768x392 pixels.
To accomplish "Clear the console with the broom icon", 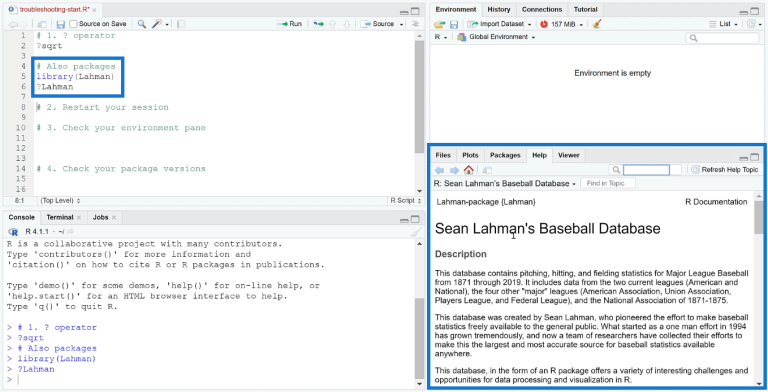I will [x=415, y=231].
